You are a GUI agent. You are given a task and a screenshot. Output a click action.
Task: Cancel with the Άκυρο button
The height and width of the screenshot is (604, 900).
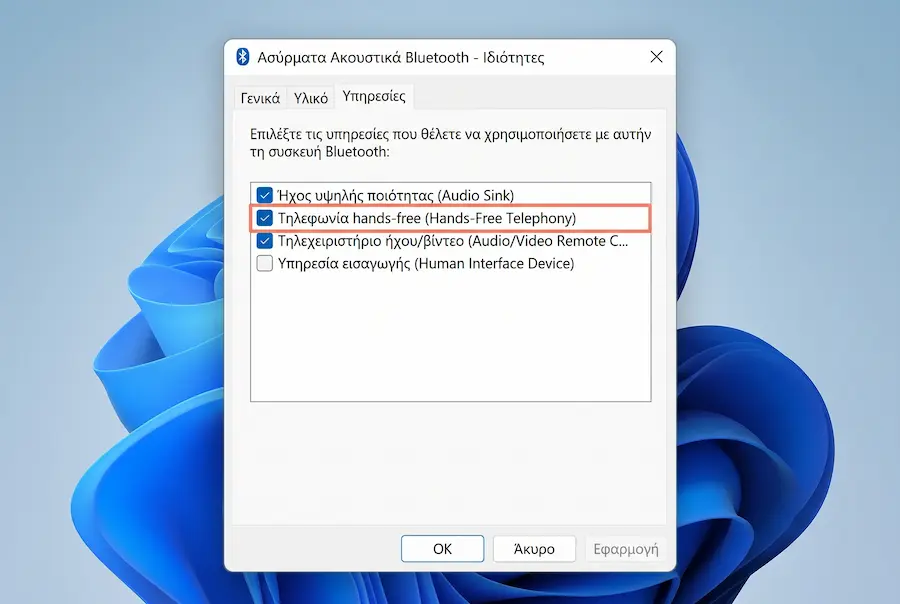534,549
